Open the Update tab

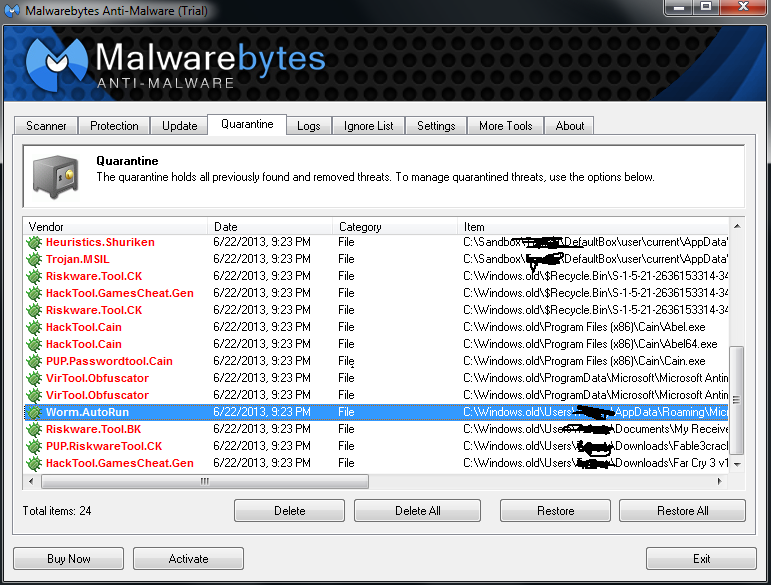(179, 126)
